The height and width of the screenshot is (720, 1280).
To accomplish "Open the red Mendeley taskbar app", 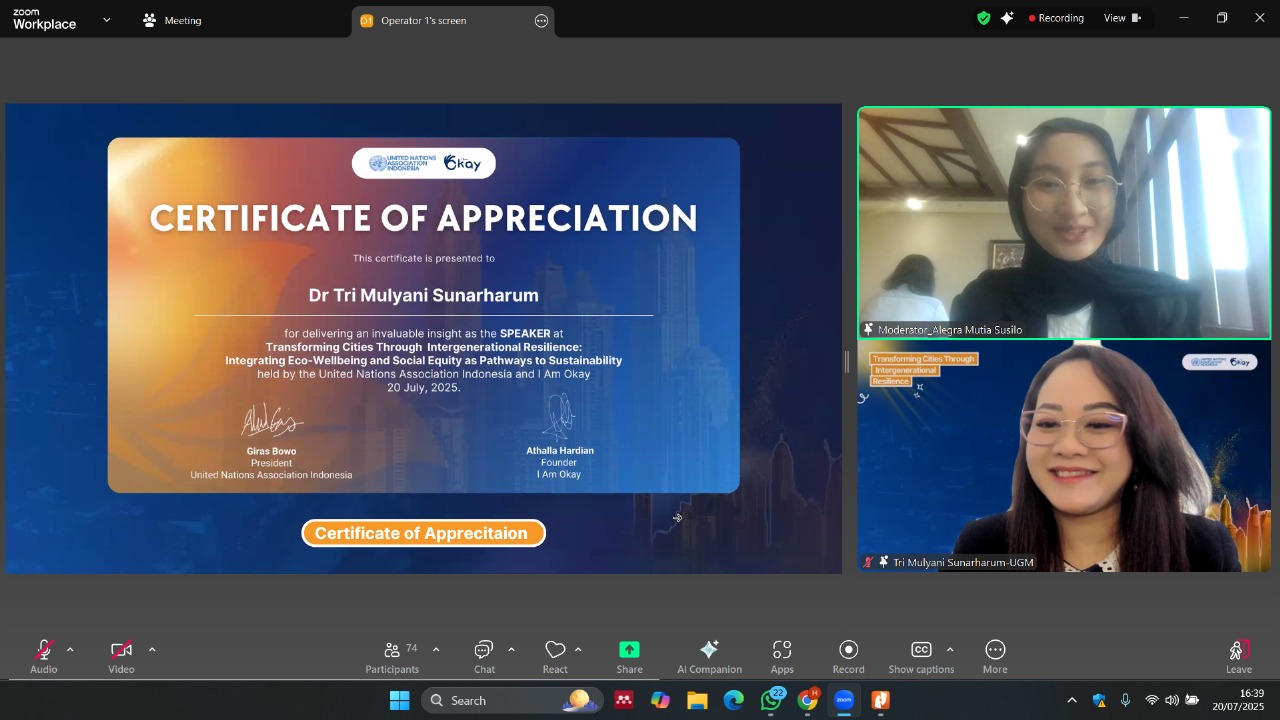I will 624,700.
